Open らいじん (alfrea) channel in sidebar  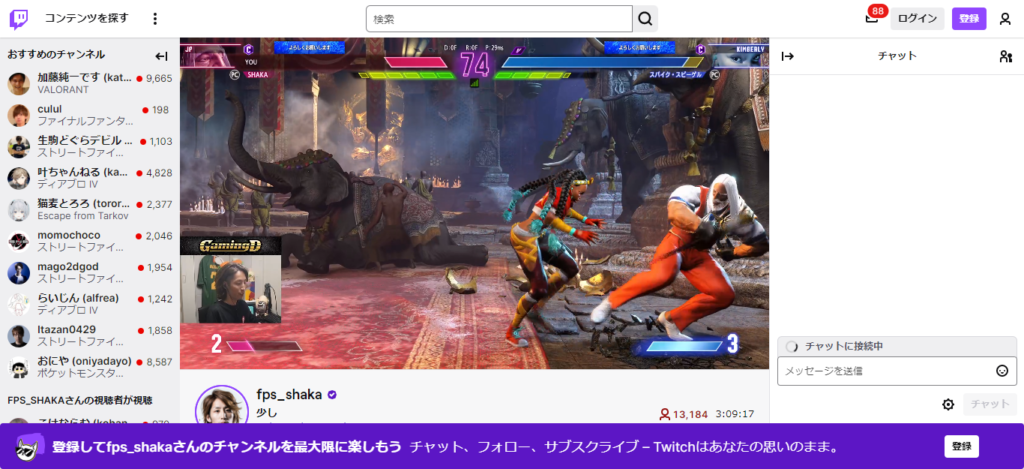coord(89,304)
